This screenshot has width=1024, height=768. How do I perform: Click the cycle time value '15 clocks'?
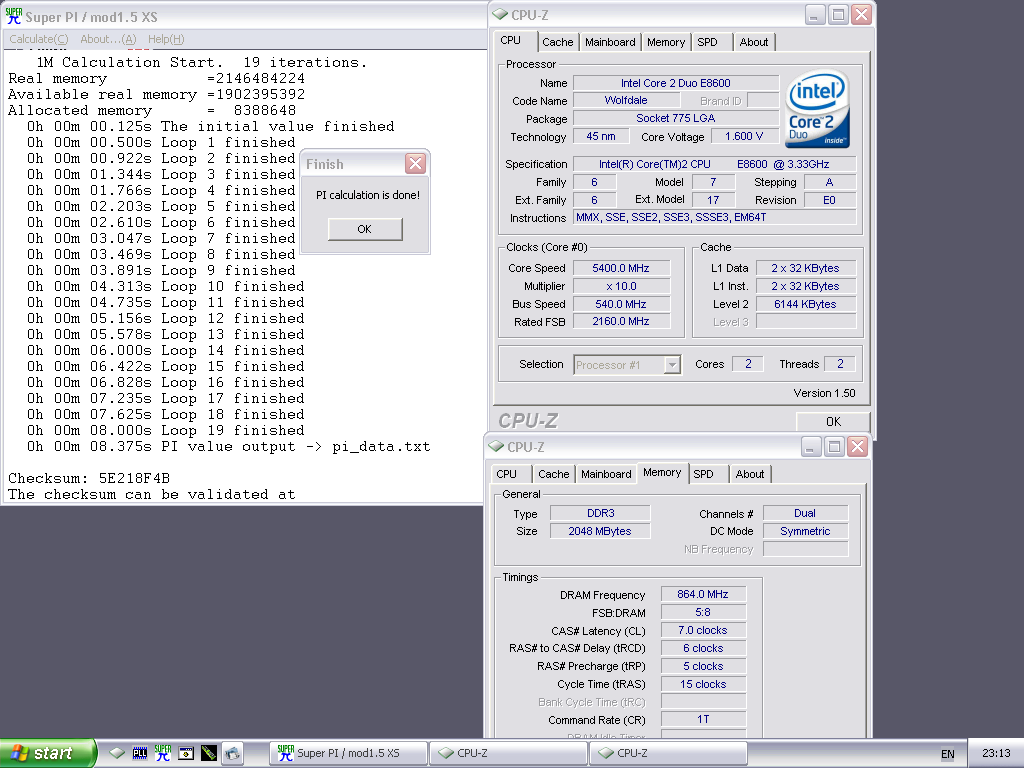703,684
